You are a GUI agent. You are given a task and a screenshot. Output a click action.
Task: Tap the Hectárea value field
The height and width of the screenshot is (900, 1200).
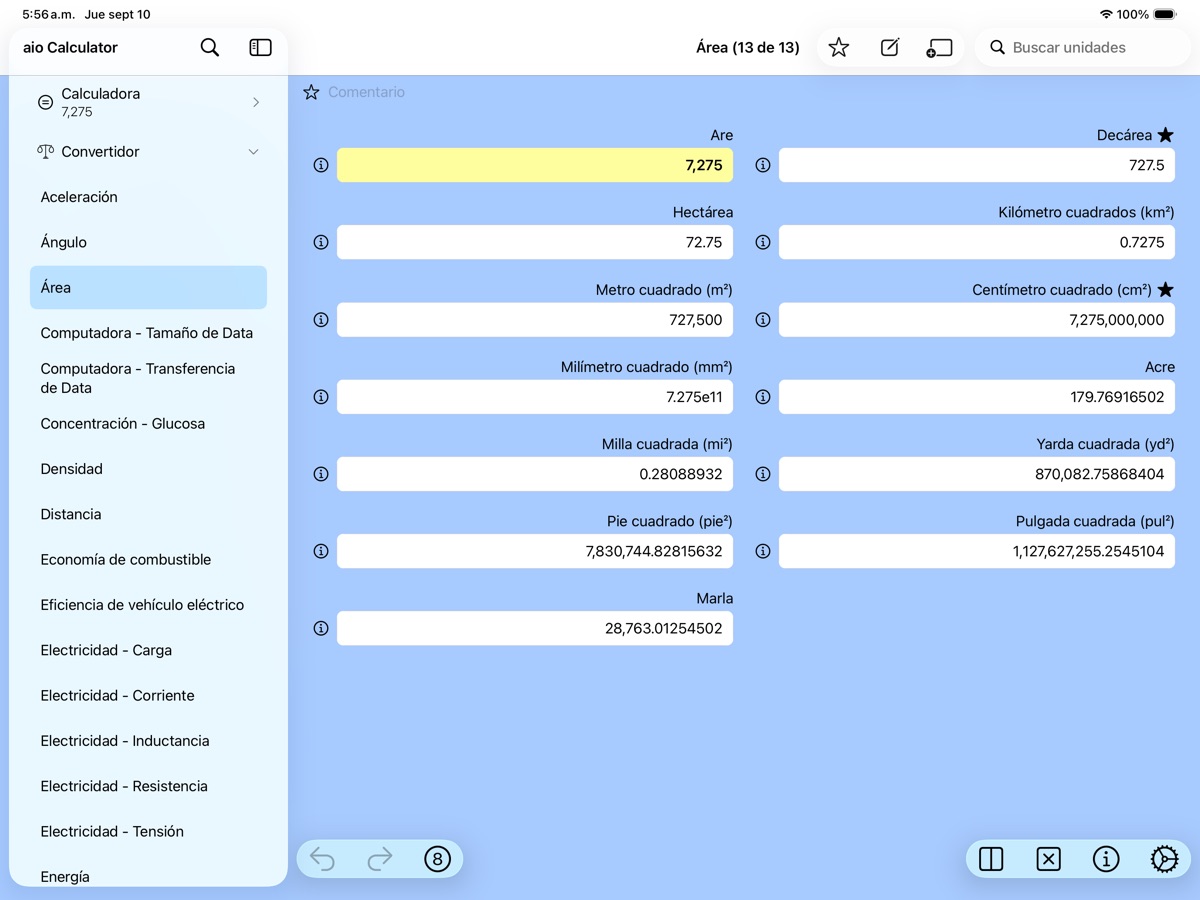(x=535, y=242)
